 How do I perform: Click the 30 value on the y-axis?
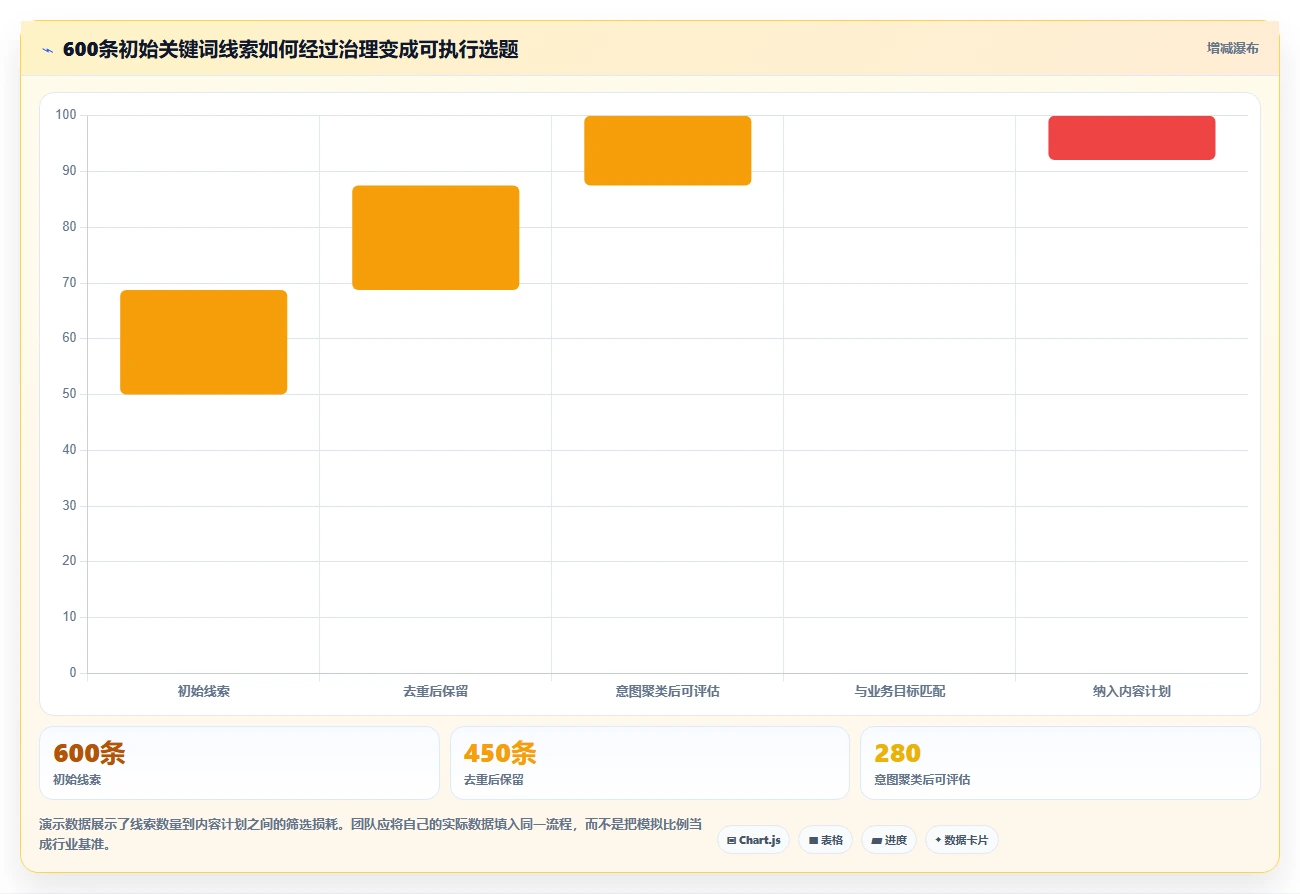pos(70,506)
